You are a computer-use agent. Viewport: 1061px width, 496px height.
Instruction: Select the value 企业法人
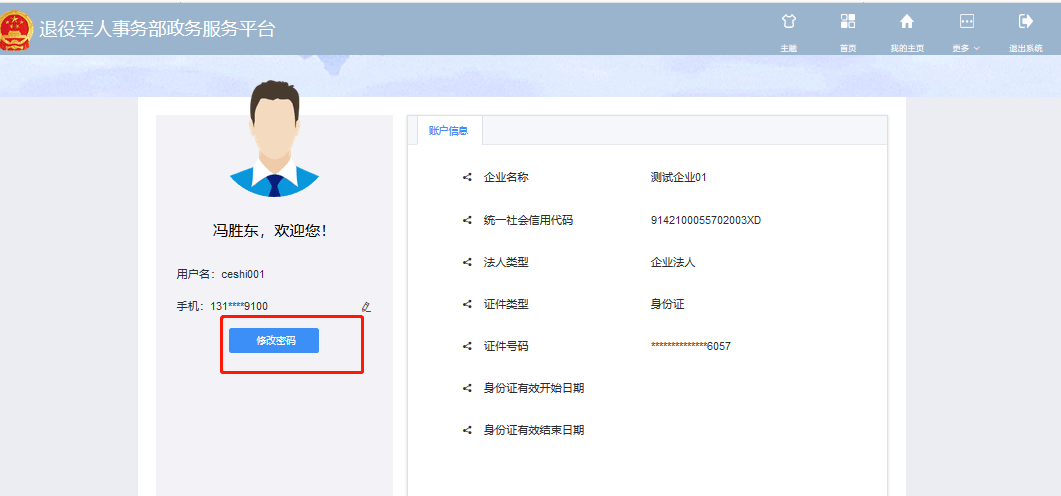pos(673,262)
